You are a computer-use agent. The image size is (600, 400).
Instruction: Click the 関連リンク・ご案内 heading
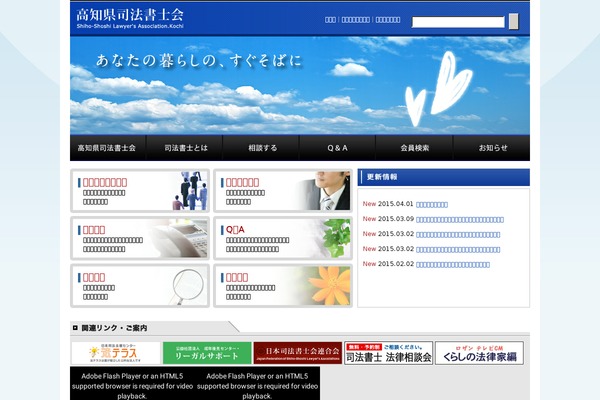[114, 328]
